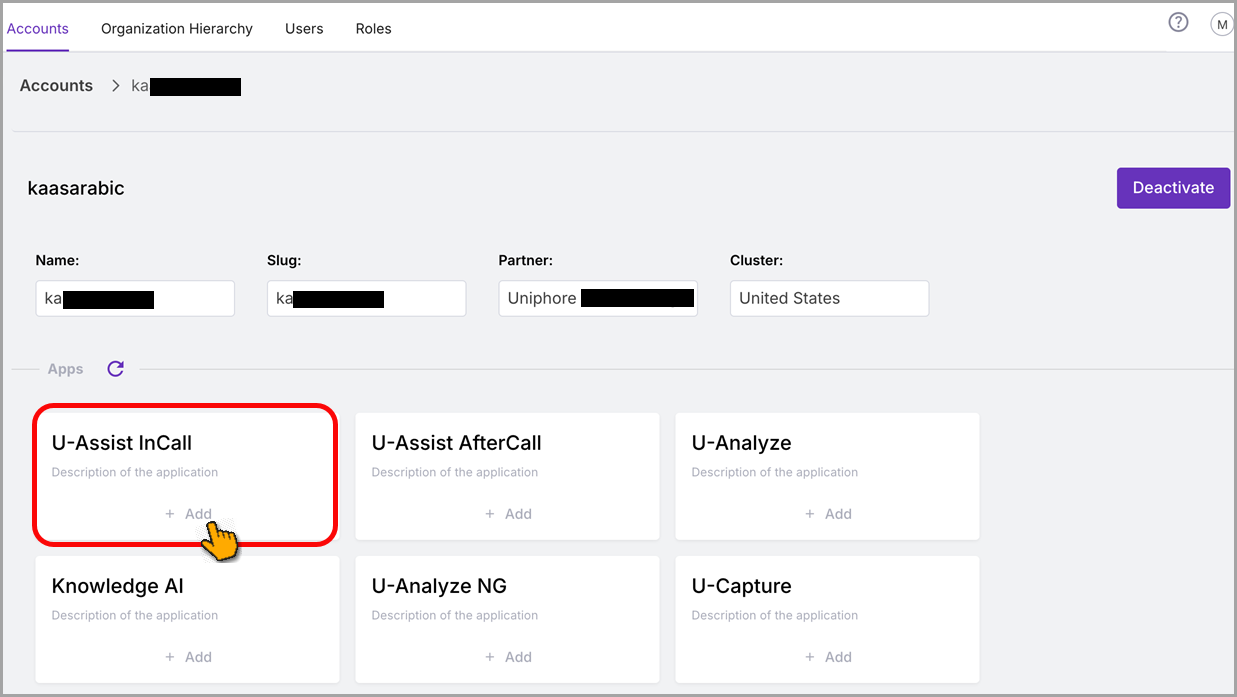Viewport: 1237px width, 697px height.
Task: Refresh the Apps list
Action: (x=116, y=369)
